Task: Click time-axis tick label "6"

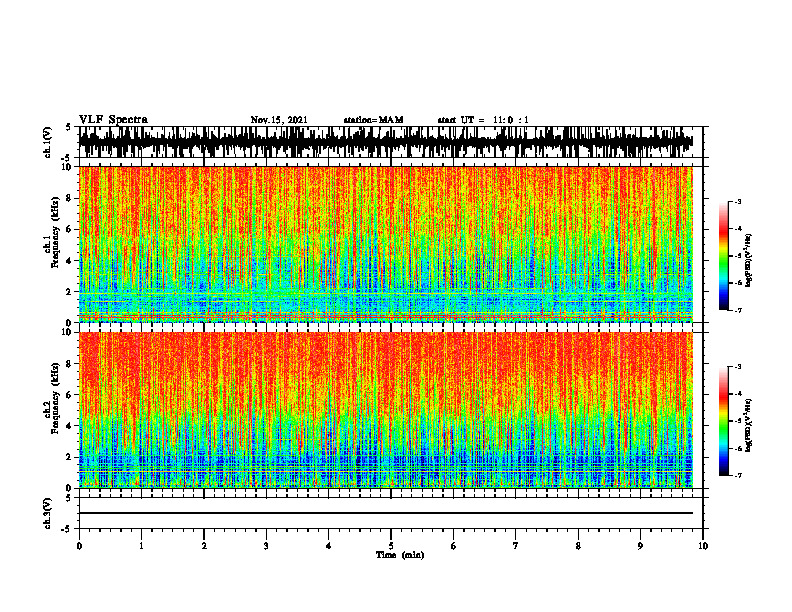Action: [454, 546]
